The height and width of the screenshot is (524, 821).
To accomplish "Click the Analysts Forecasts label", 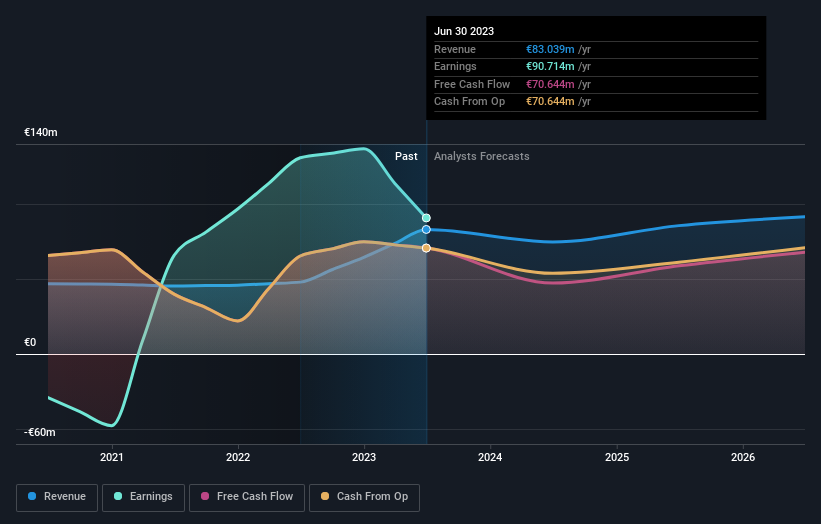I will click(482, 157).
